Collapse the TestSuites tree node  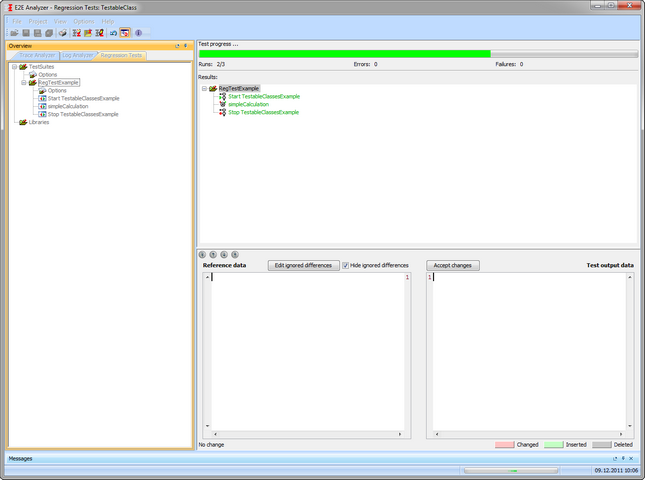[14, 67]
